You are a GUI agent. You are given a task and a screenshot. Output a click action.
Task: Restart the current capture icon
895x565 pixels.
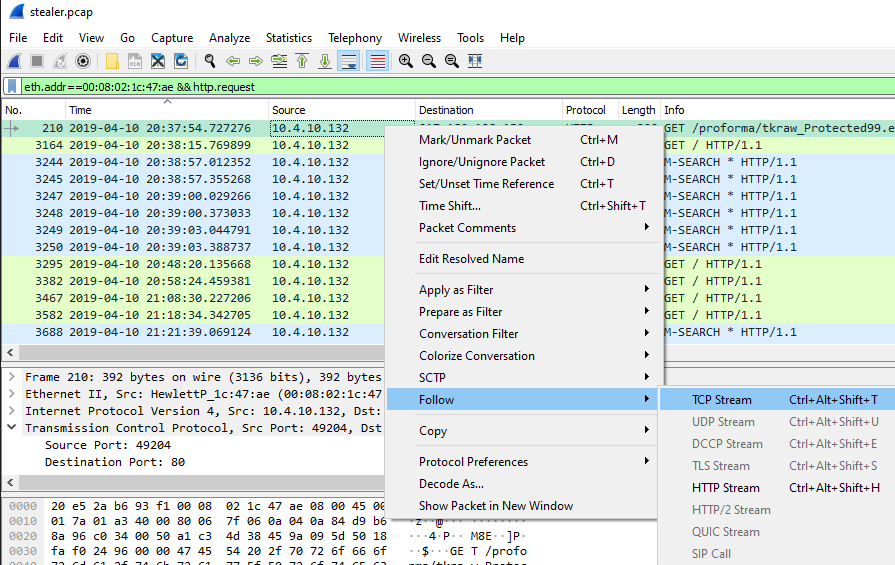click(x=60, y=61)
